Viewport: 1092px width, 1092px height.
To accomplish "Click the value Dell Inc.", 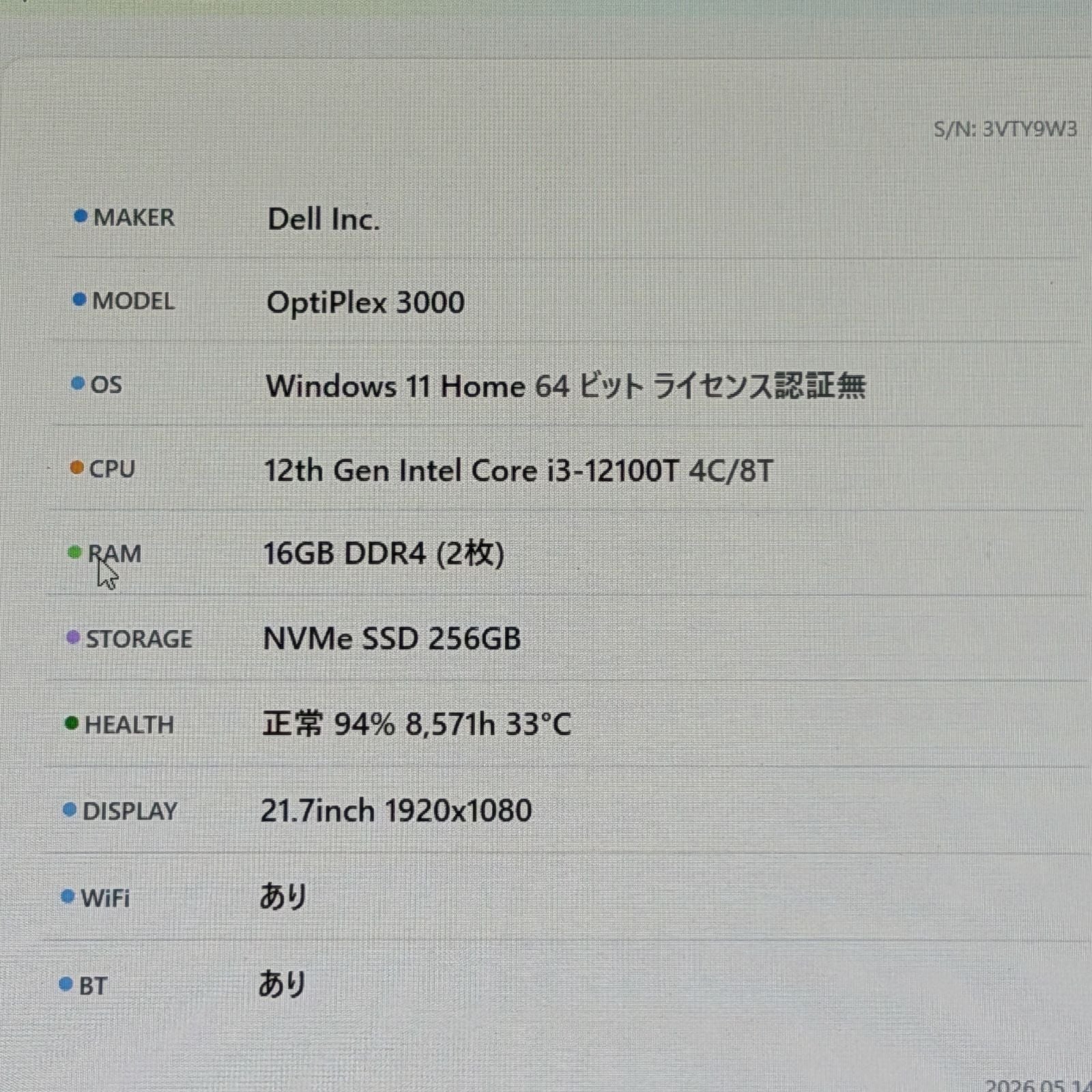I will [x=324, y=220].
